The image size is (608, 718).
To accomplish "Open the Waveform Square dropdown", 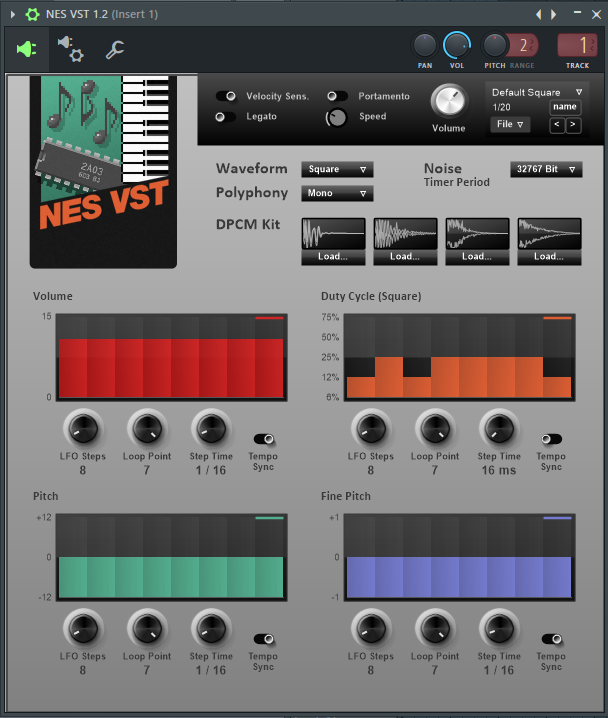I will pyautogui.click(x=337, y=169).
